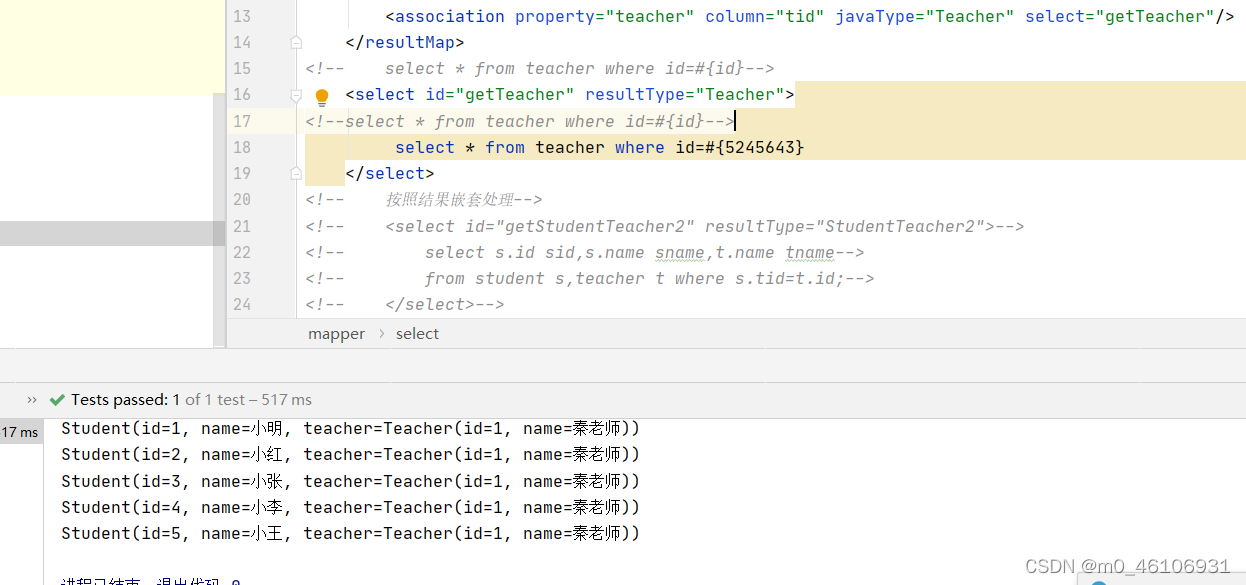Open the select breadcrumb at the editor bottom
This screenshot has width=1246, height=585.
coord(417,333)
